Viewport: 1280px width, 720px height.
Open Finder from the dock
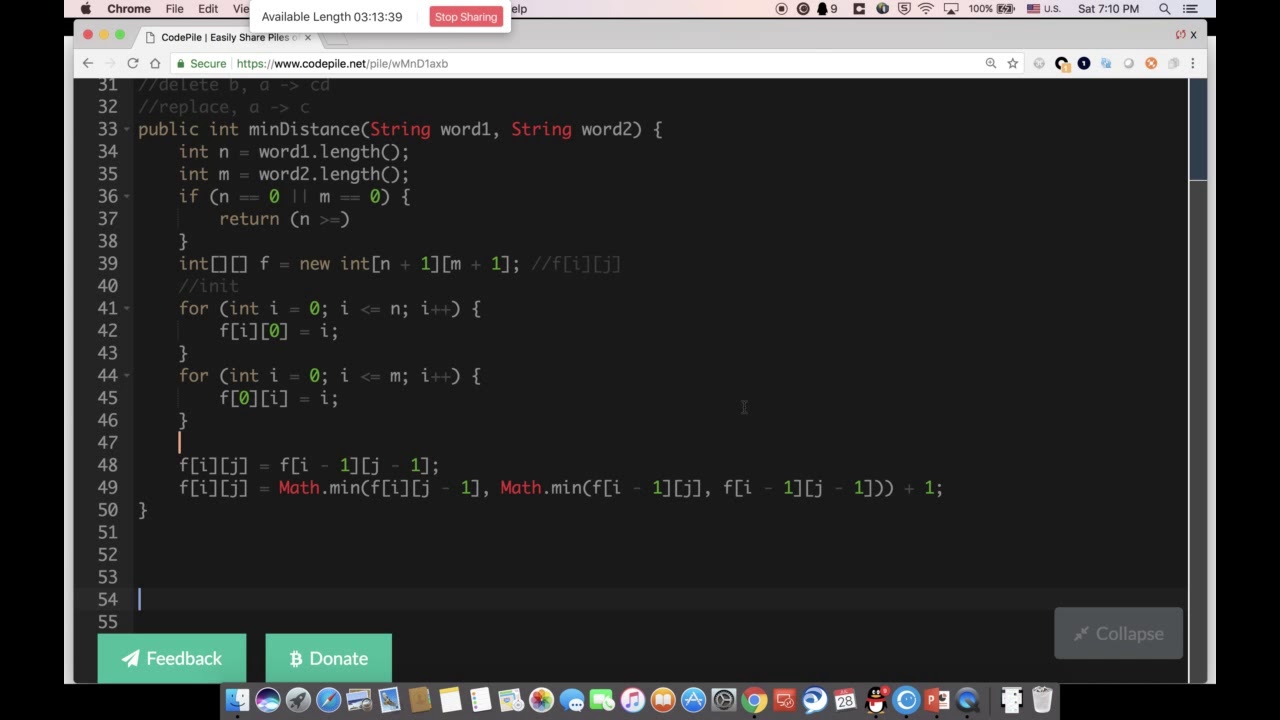[236, 700]
